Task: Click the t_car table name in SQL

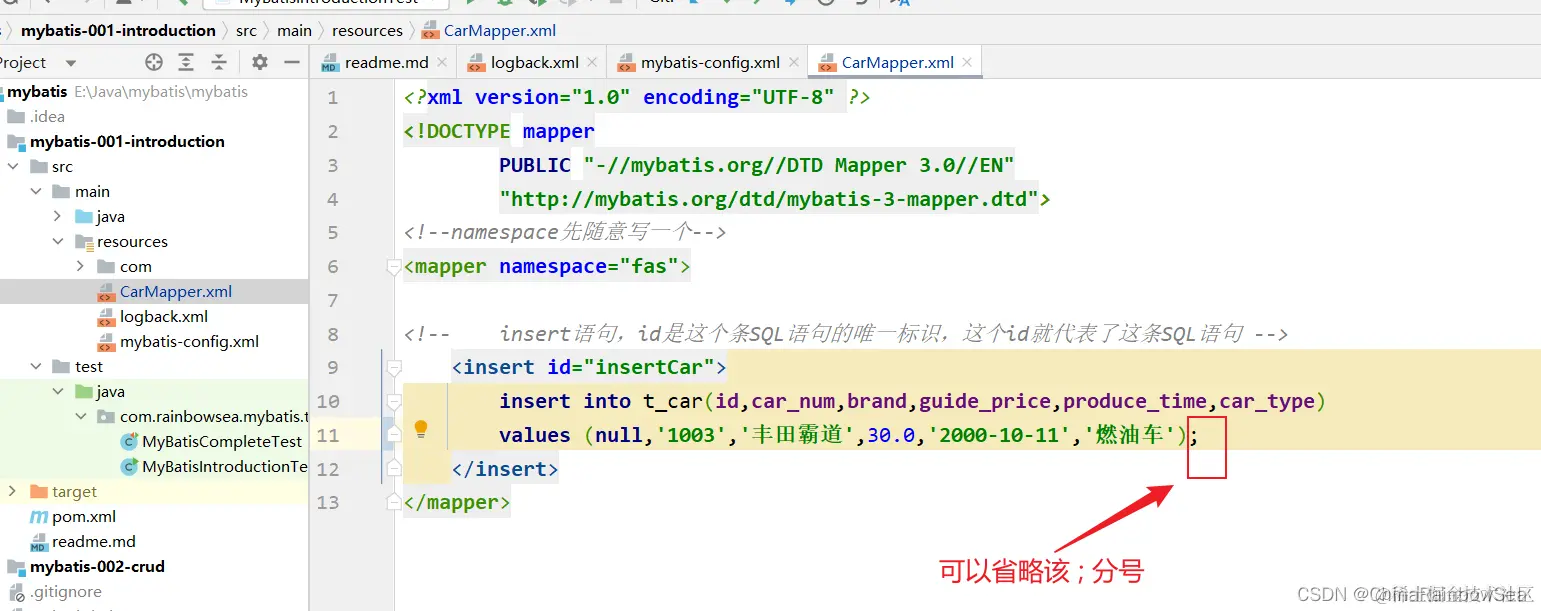Action: click(673, 401)
